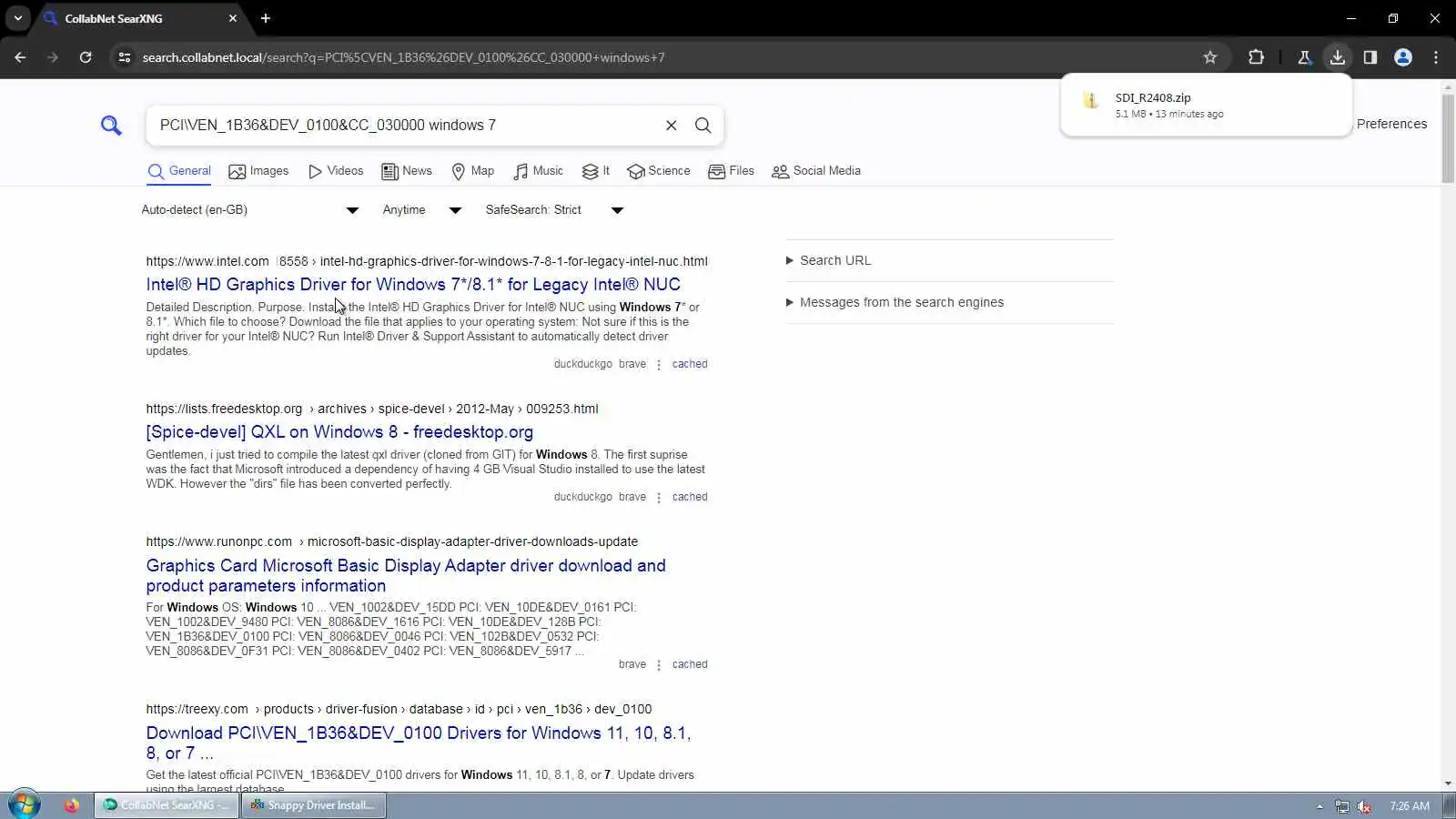The image size is (1456, 819).
Task: Open Intel HD Graphics Driver result title
Action: point(413,285)
